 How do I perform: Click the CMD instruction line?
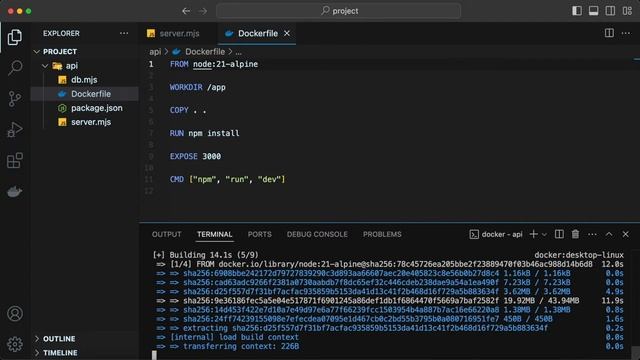227,179
